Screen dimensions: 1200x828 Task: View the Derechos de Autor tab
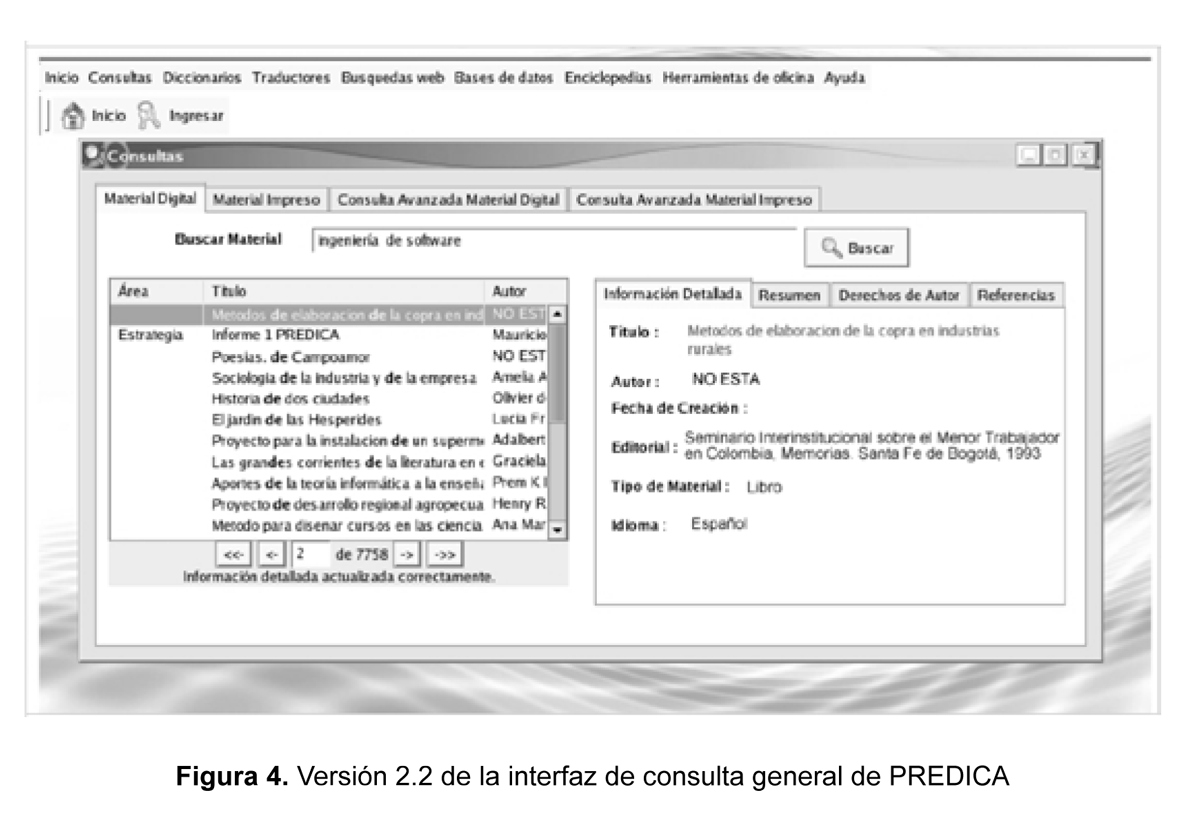point(899,296)
